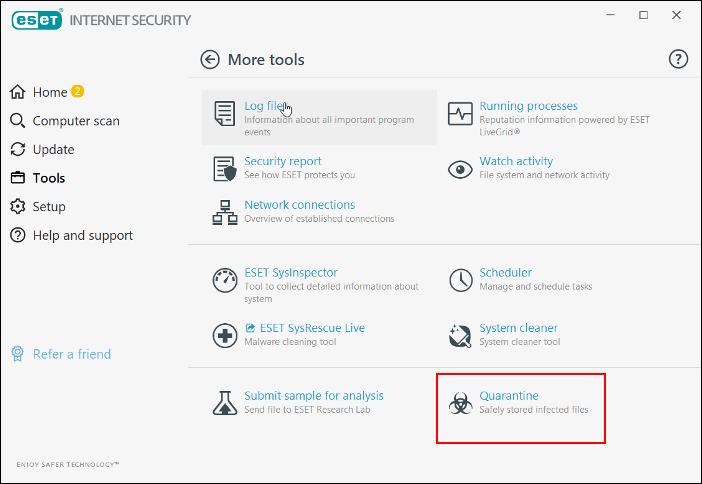Viewport: 702px width, 484px height.
Task: Launch ESET SysInspector link
Action: click(291, 273)
